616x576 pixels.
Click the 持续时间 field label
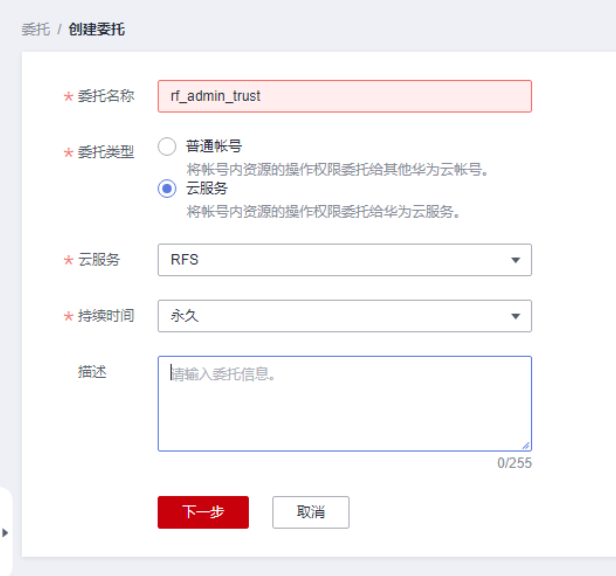tap(106, 316)
